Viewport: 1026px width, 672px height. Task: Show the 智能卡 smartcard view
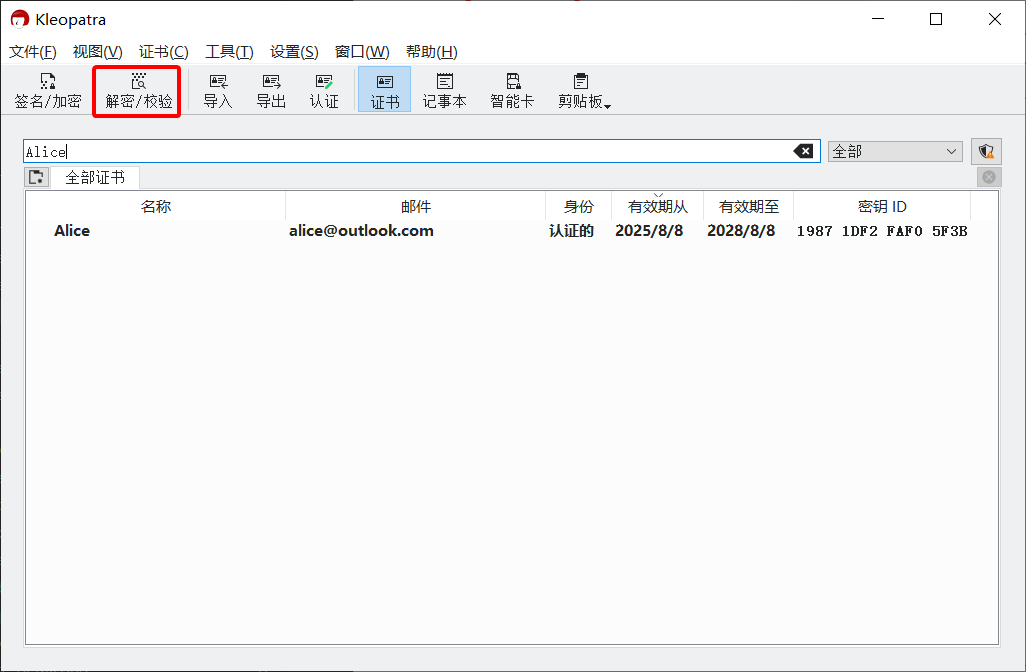(x=512, y=91)
